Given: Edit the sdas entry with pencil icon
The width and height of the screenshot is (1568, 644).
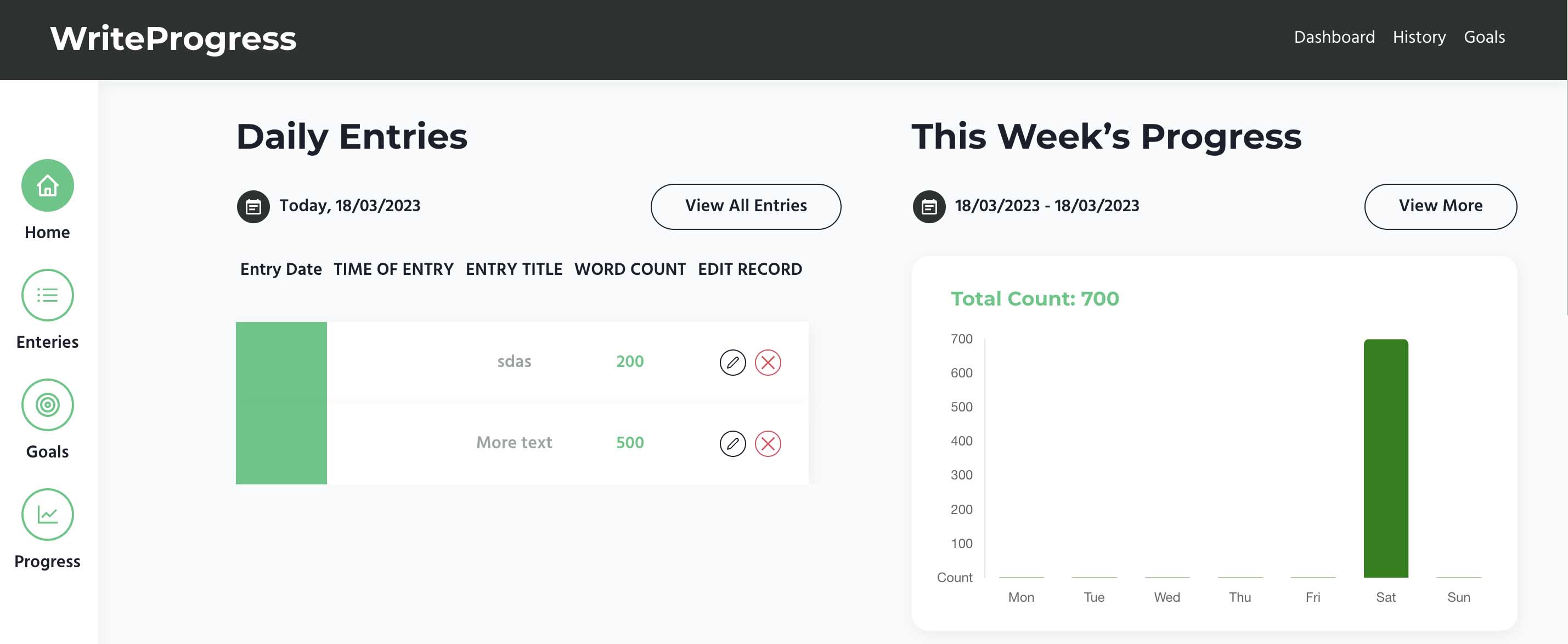Looking at the screenshot, I should pos(733,362).
